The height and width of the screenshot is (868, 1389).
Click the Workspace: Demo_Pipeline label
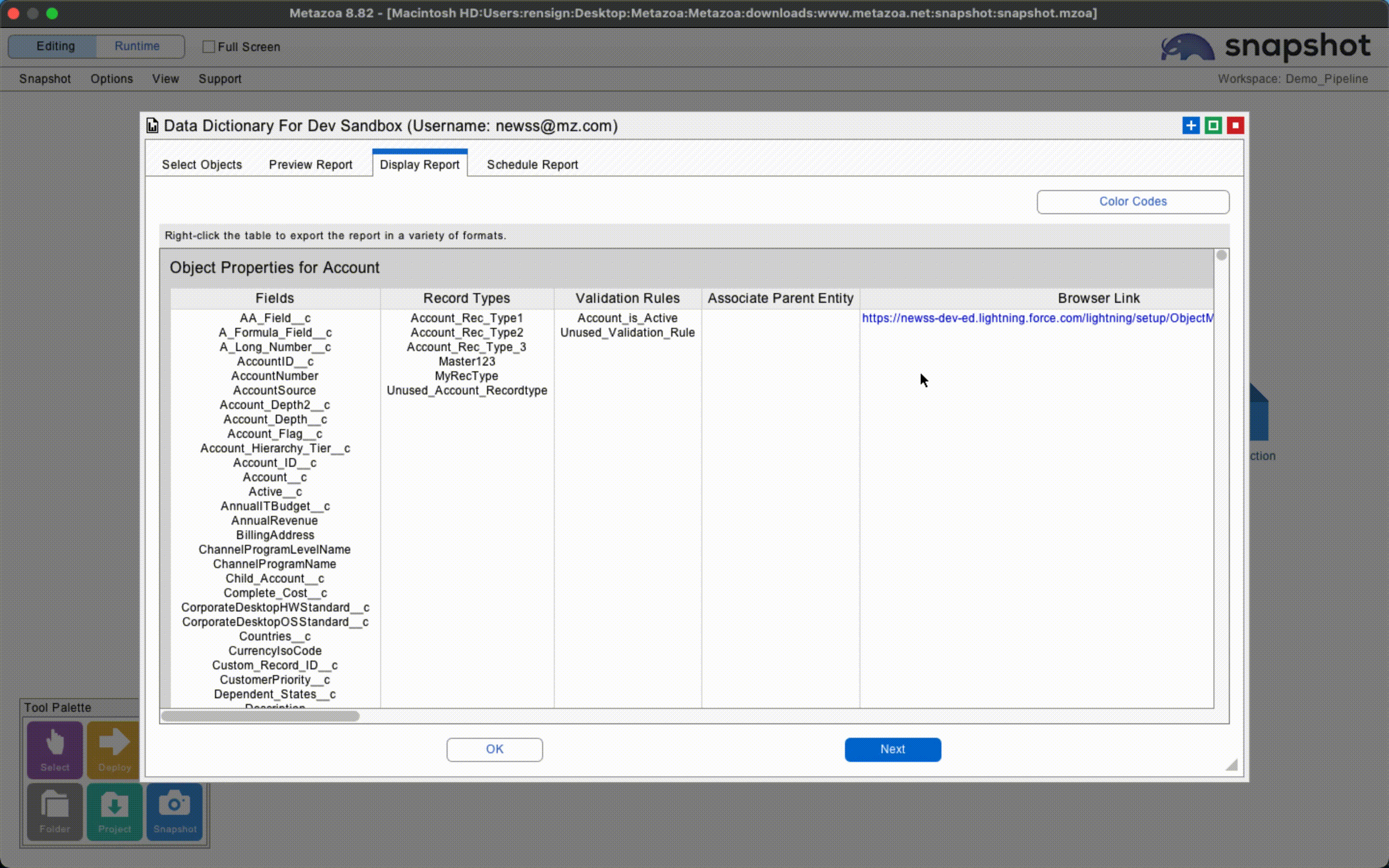click(x=1293, y=79)
